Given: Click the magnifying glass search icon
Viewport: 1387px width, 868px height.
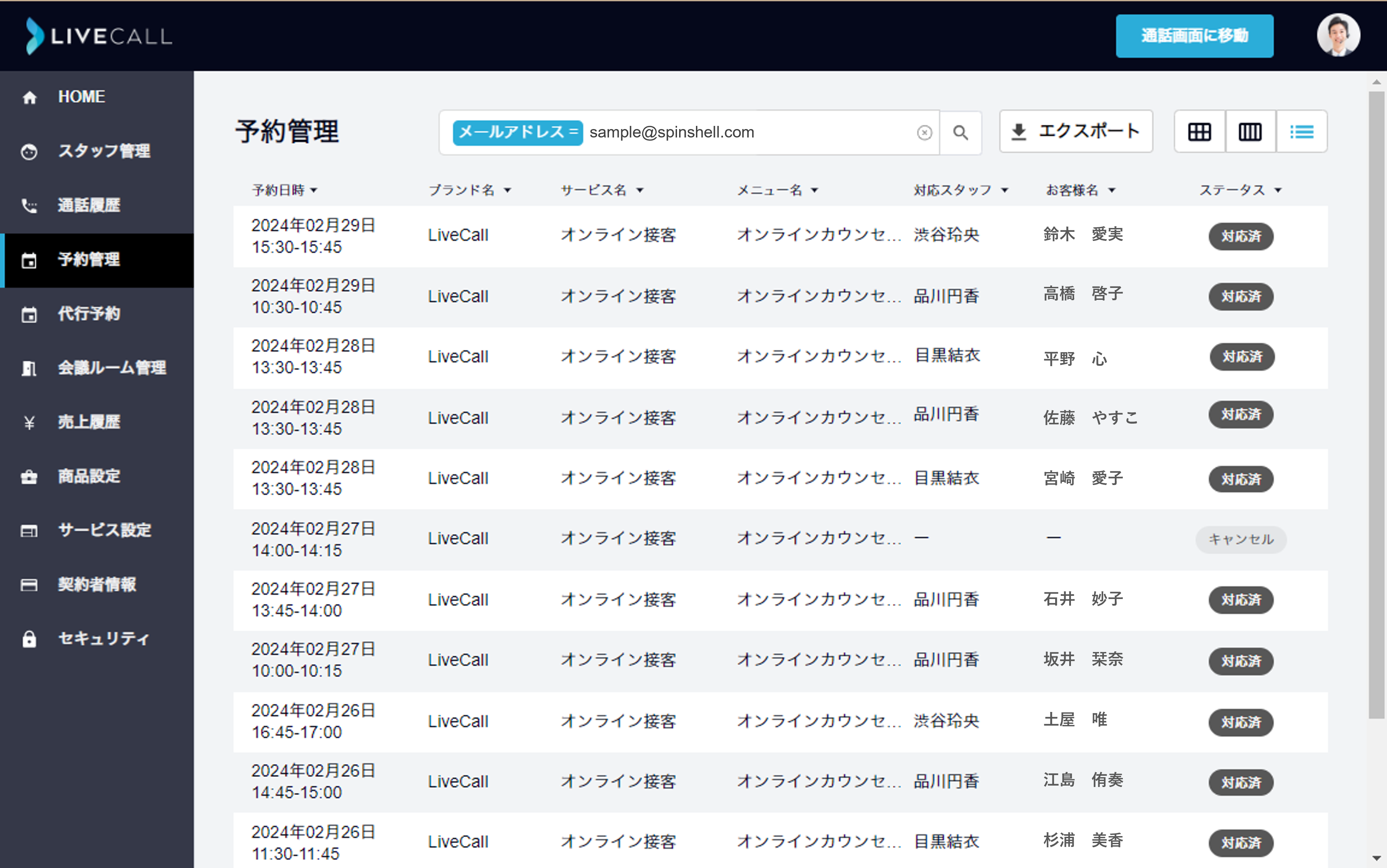Looking at the screenshot, I should point(960,133).
